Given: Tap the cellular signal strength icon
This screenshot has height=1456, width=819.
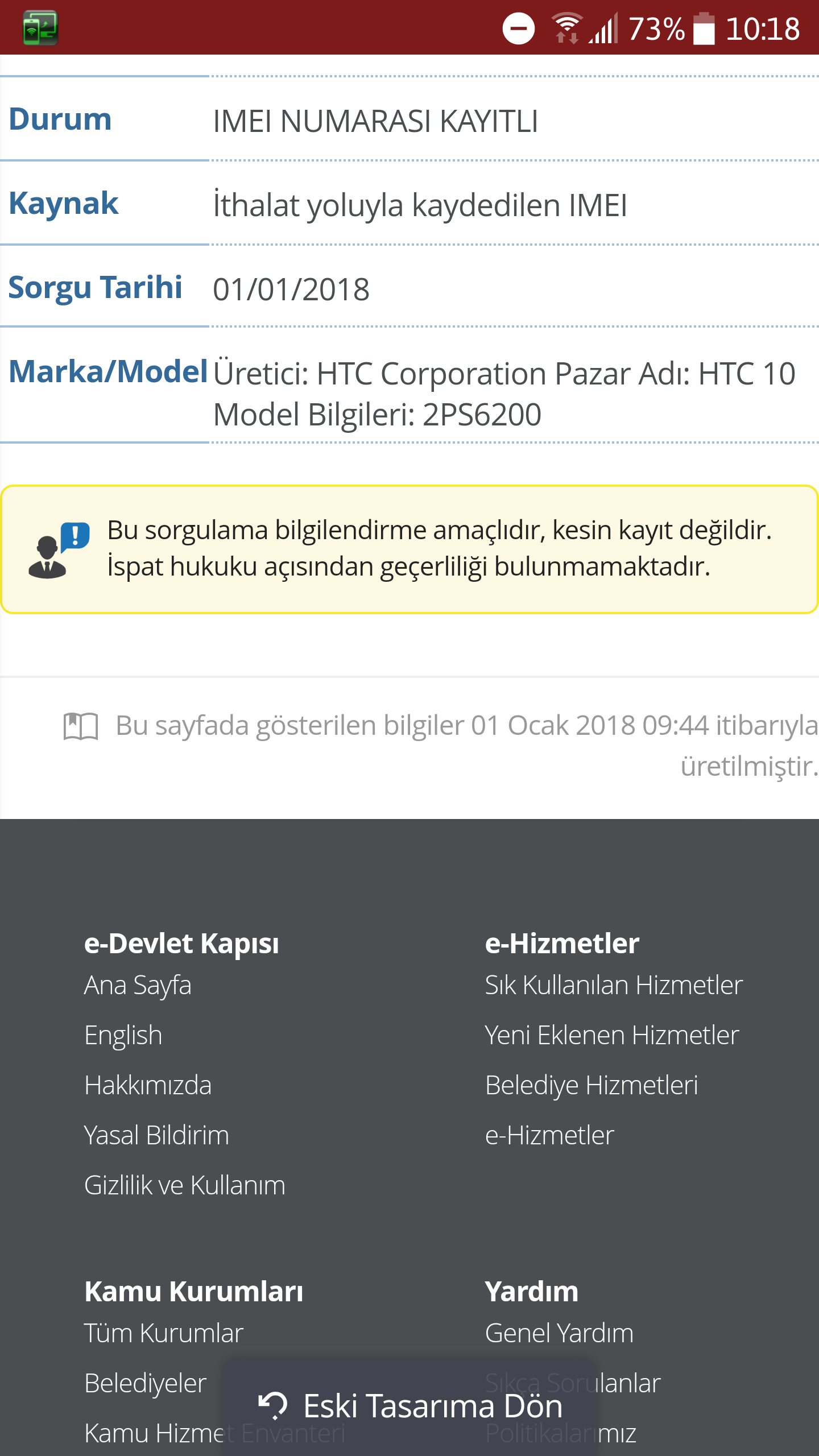Looking at the screenshot, I should tap(603, 28).
